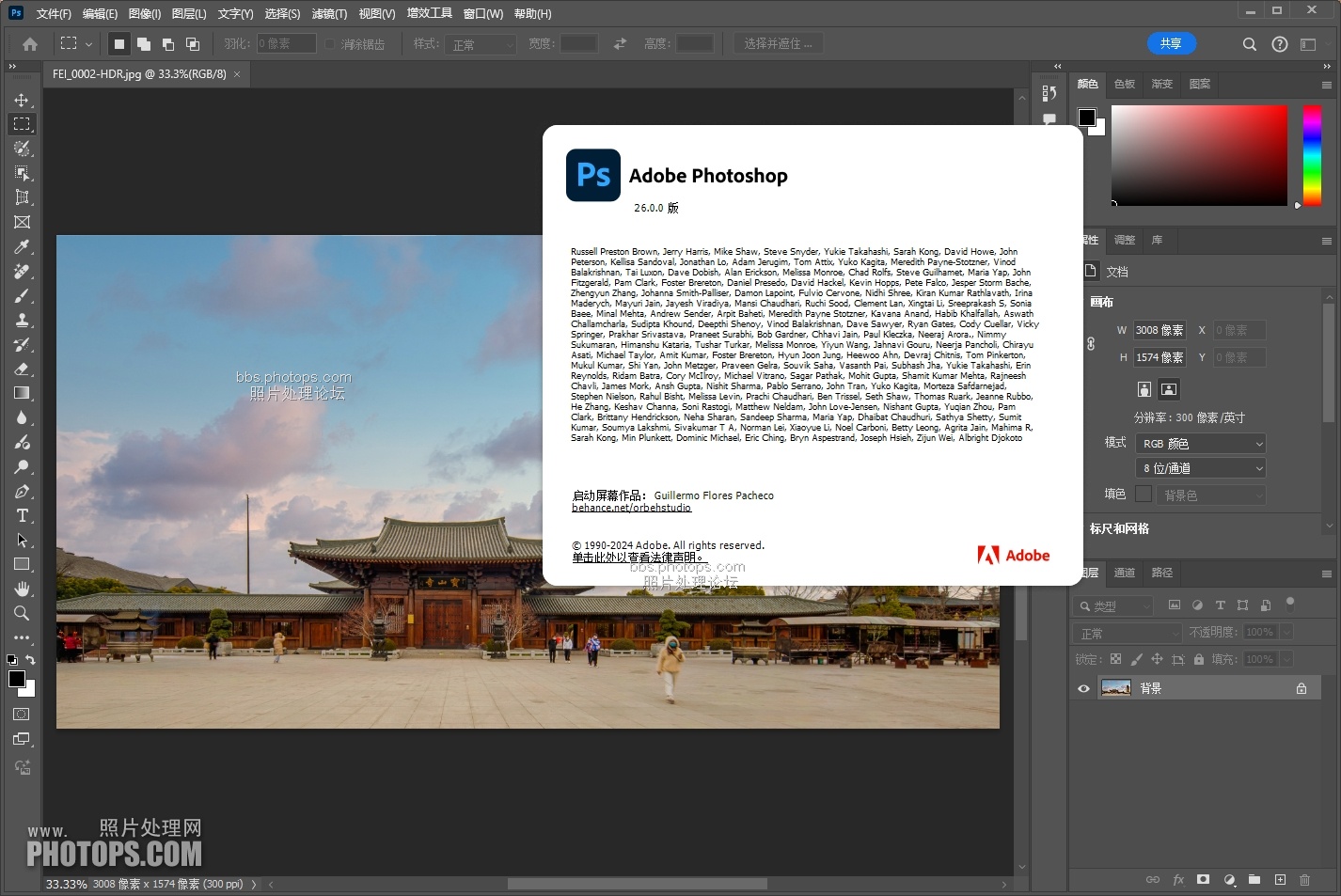Hide the 背景 layer with the eye icon
The width and height of the screenshot is (1341, 896).
coord(1083,688)
